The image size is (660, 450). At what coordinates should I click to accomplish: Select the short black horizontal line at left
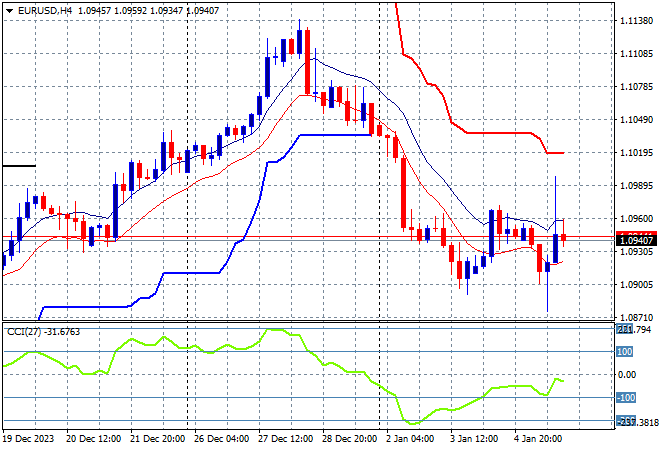click(x=19, y=166)
